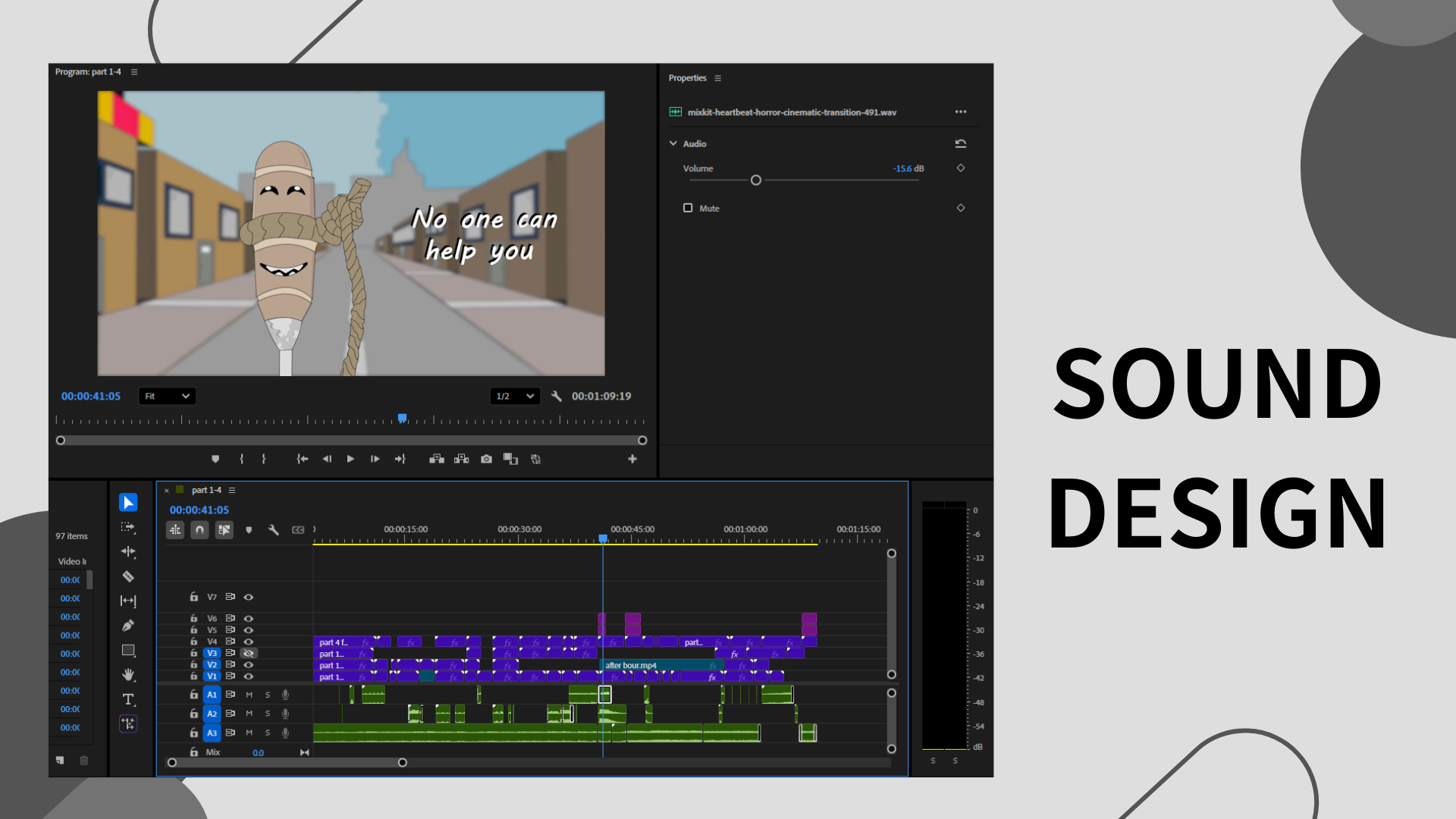Screen dimensions: 1456x819
Task: Collapse the Audio section in Properties
Action: pyautogui.click(x=673, y=144)
